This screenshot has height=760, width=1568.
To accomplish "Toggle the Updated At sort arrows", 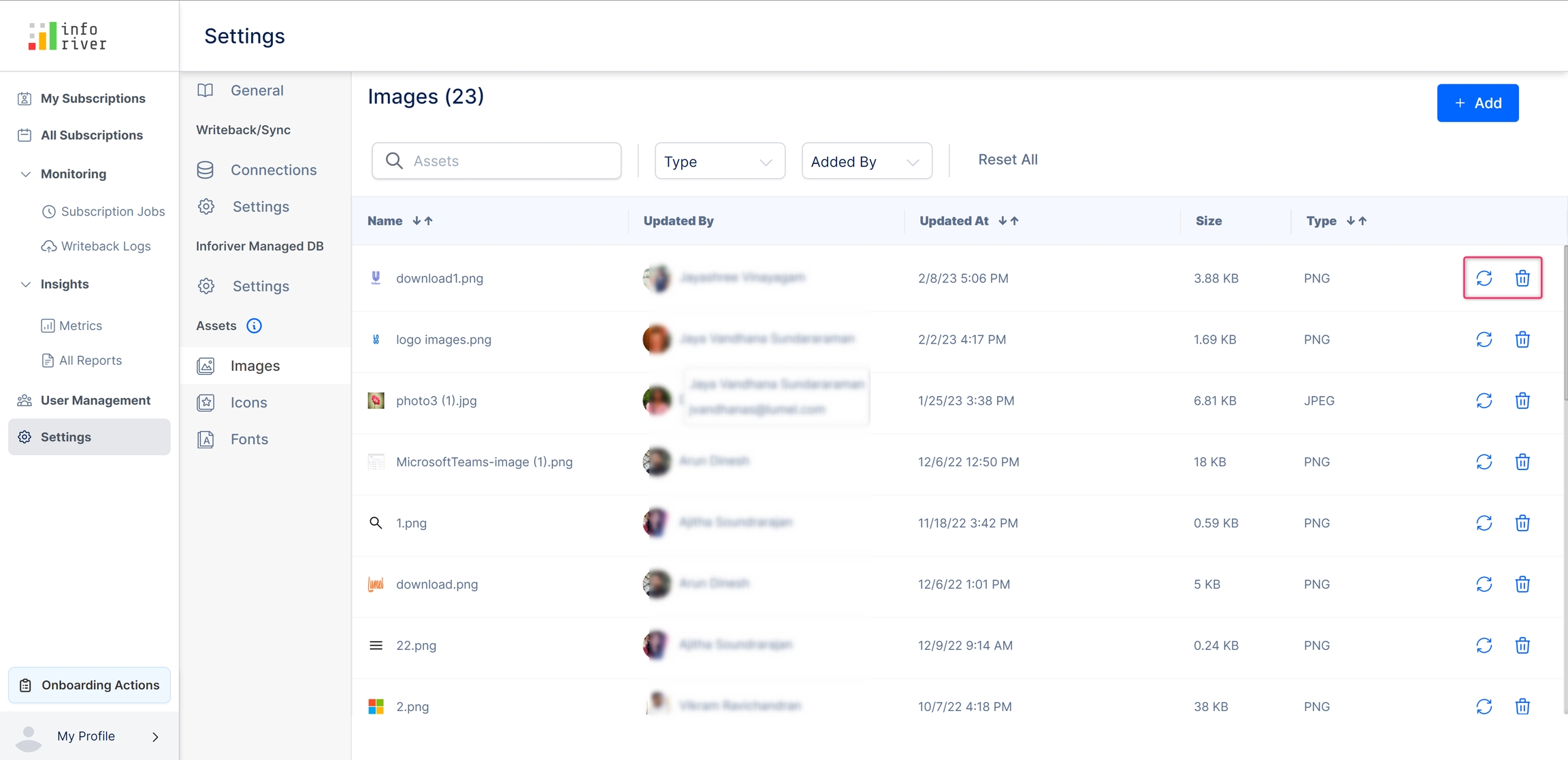I will coord(1008,221).
